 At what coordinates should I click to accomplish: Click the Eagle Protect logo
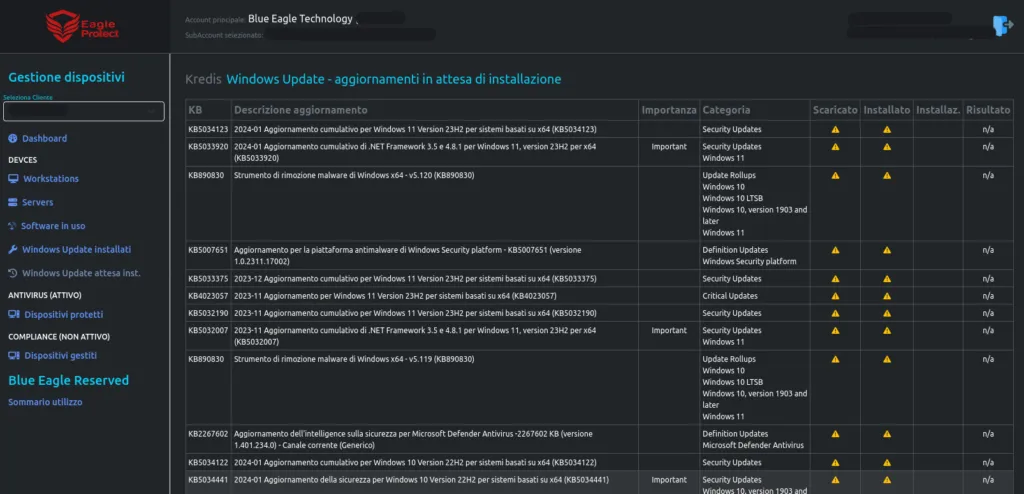[82, 26]
